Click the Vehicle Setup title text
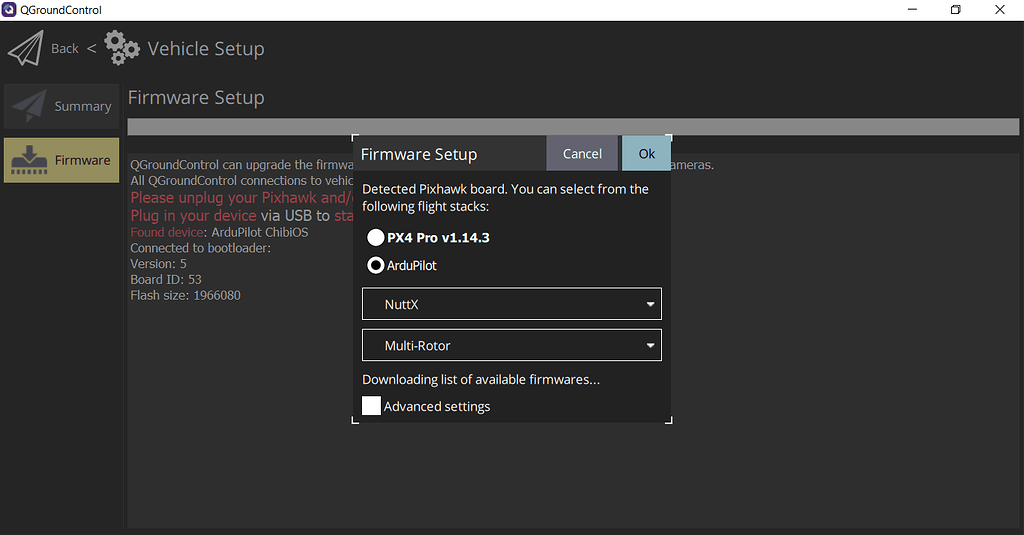This screenshot has width=1024, height=535. click(206, 49)
